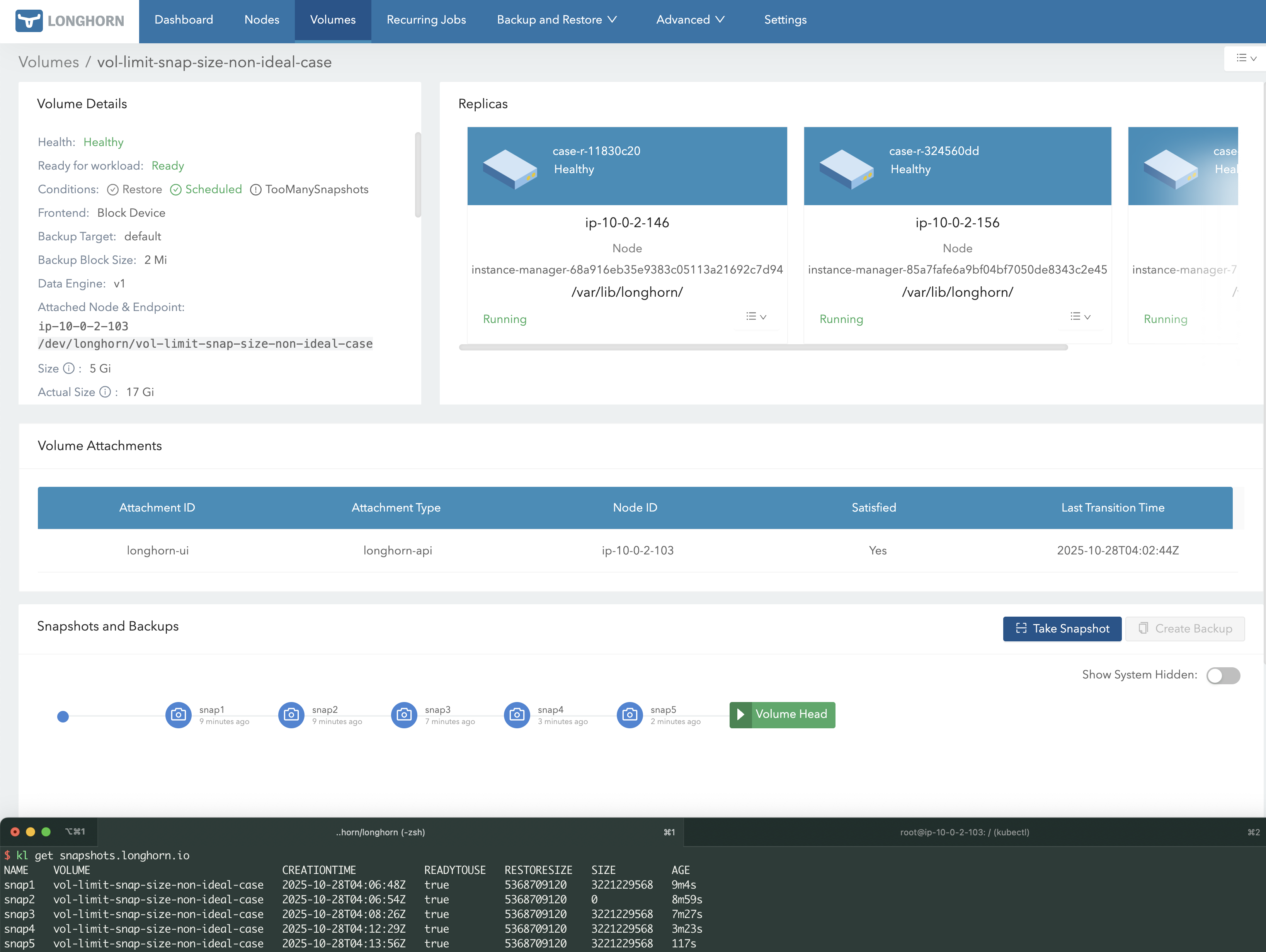Click the Size info circle icon
The height and width of the screenshot is (952, 1266).
tap(69, 369)
